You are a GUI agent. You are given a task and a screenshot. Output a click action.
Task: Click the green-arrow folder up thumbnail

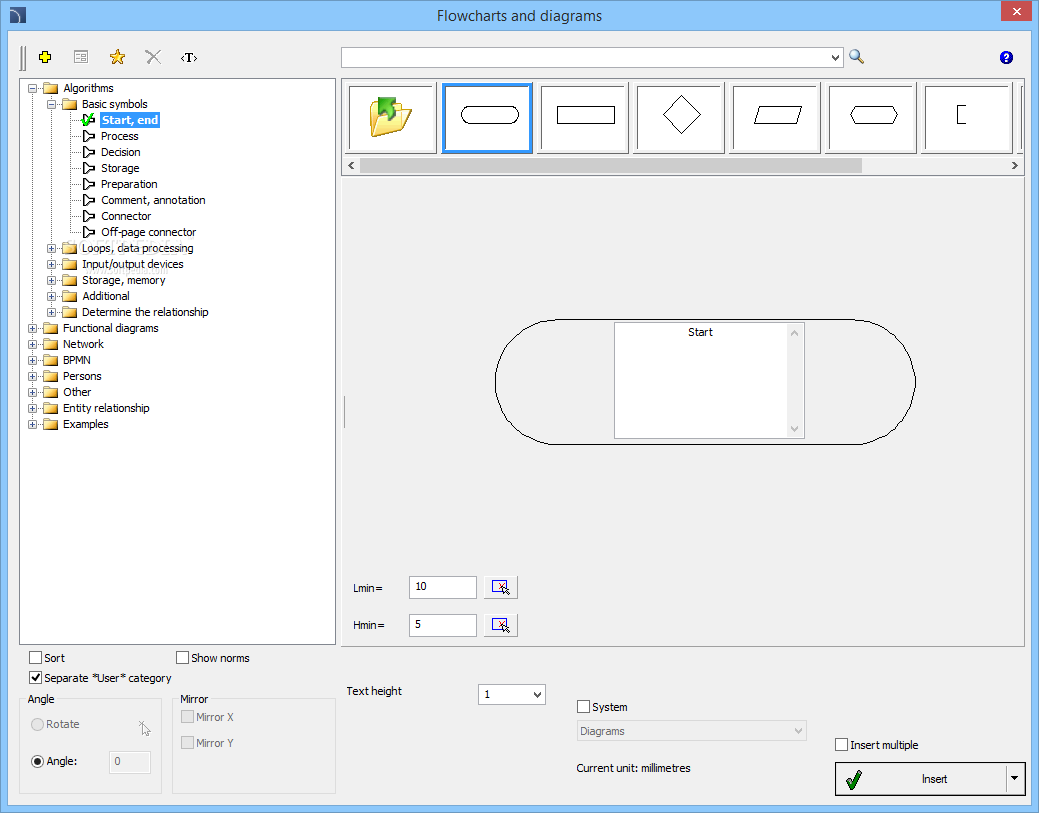tap(391, 117)
